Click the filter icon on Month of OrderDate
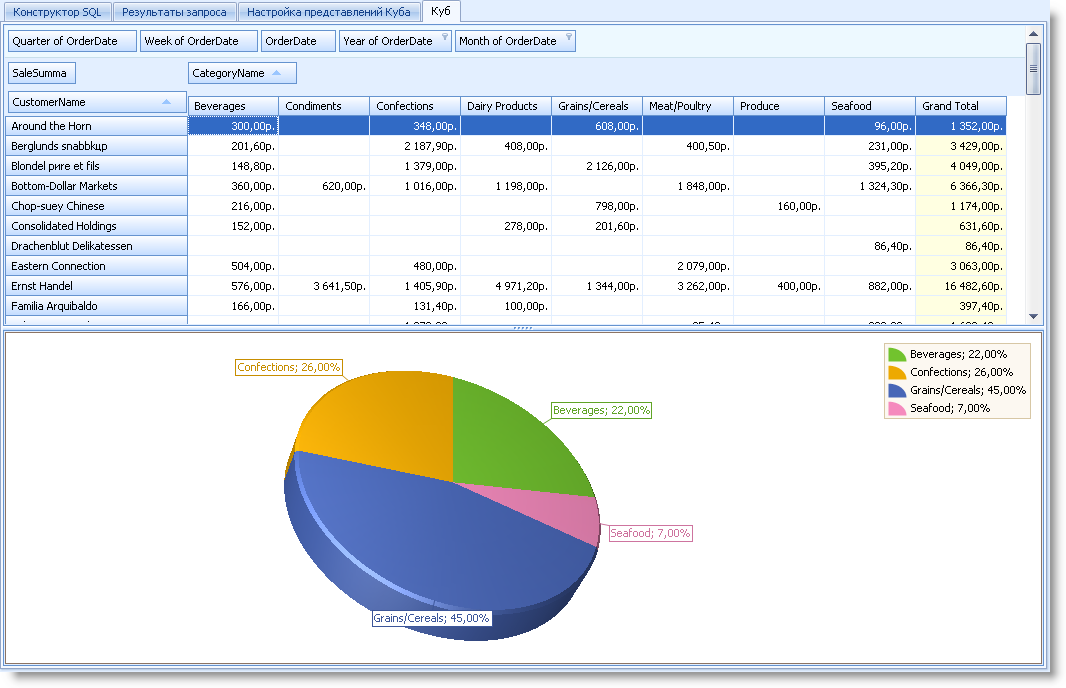This screenshot has width=1066, height=688. click(x=569, y=37)
